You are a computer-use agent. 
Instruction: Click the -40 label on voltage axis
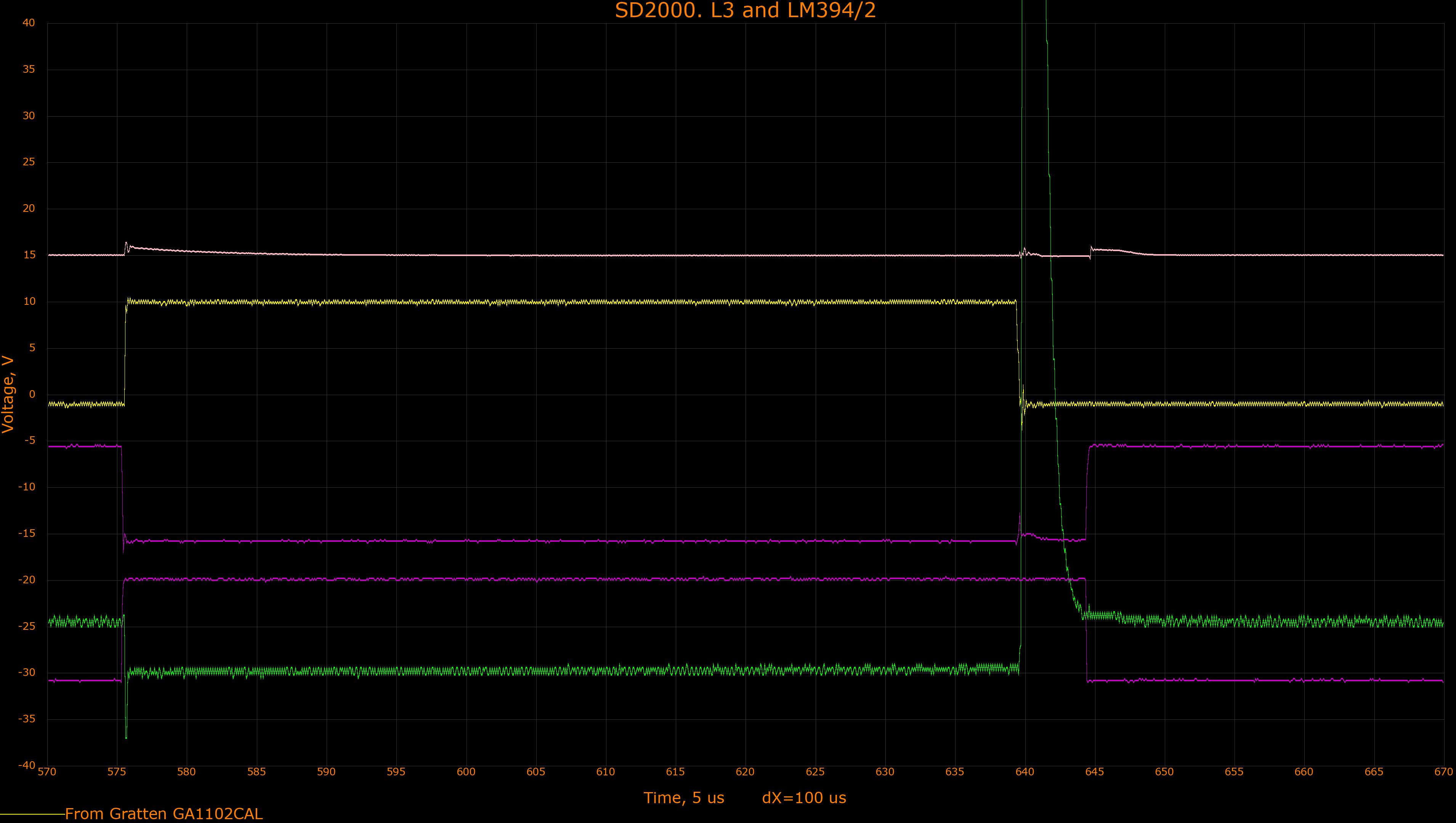[27, 765]
